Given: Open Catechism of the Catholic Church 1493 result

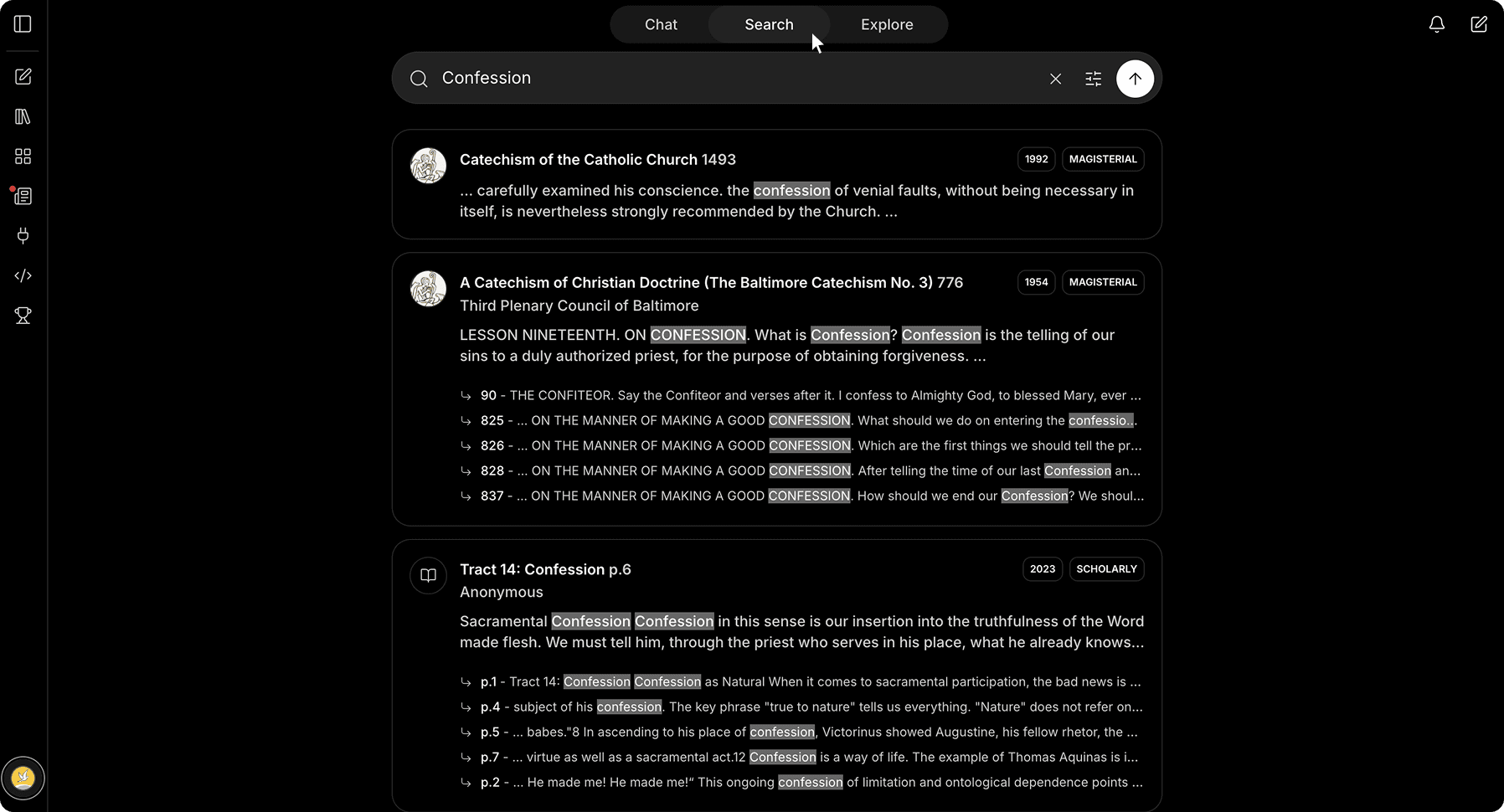Looking at the screenshot, I should click(x=598, y=160).
